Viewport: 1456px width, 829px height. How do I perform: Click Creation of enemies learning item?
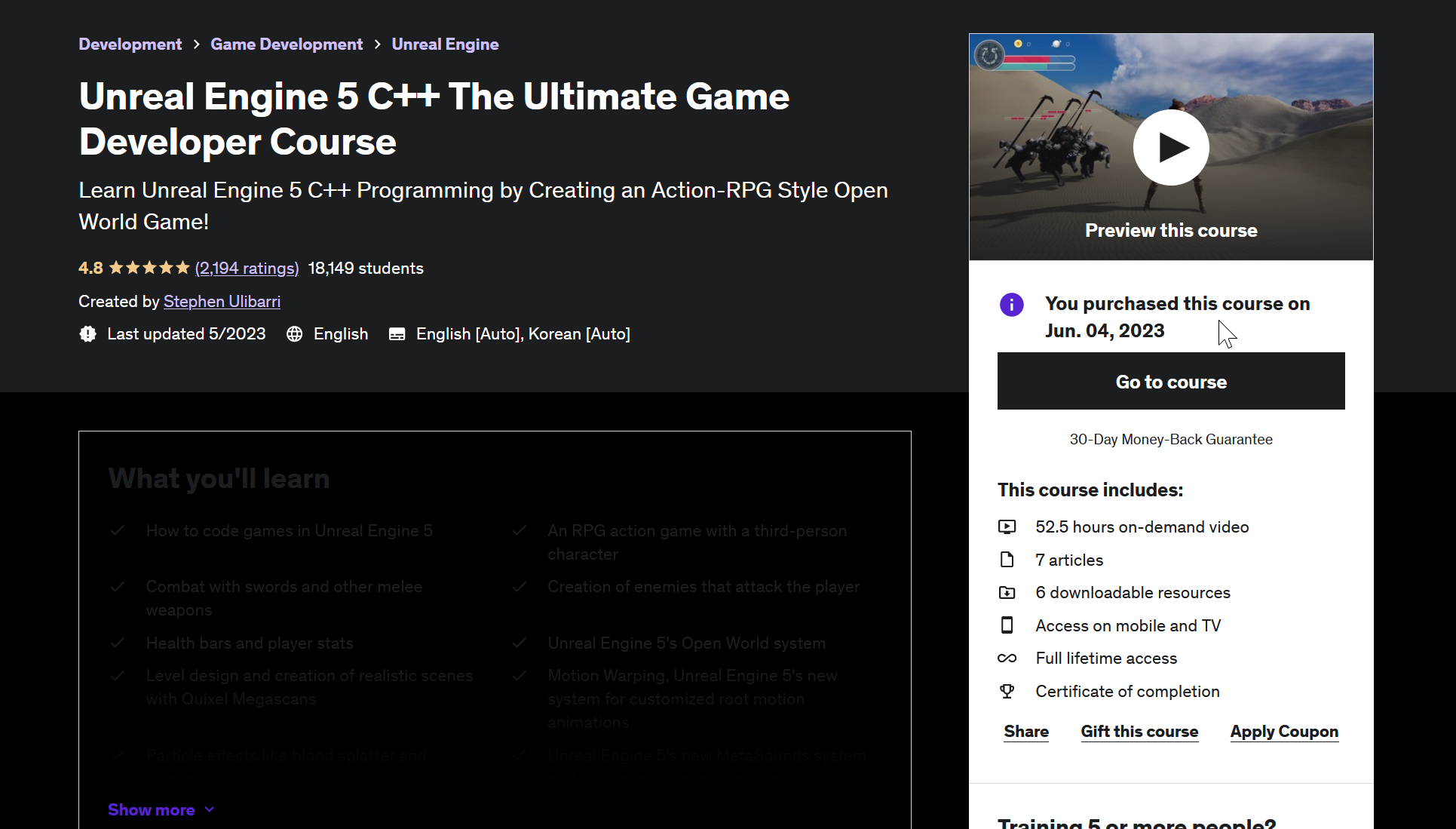(x=703, y=586)
